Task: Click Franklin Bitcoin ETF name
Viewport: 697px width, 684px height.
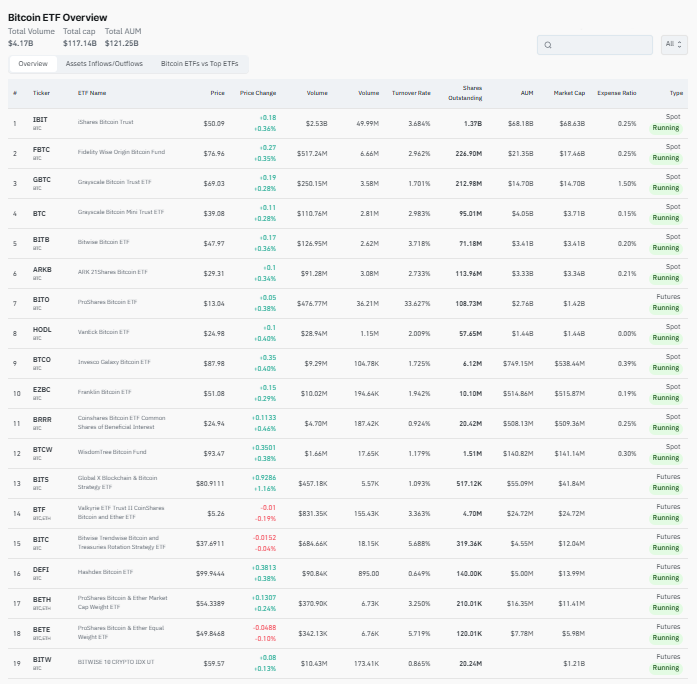Action: coord(104,392)
